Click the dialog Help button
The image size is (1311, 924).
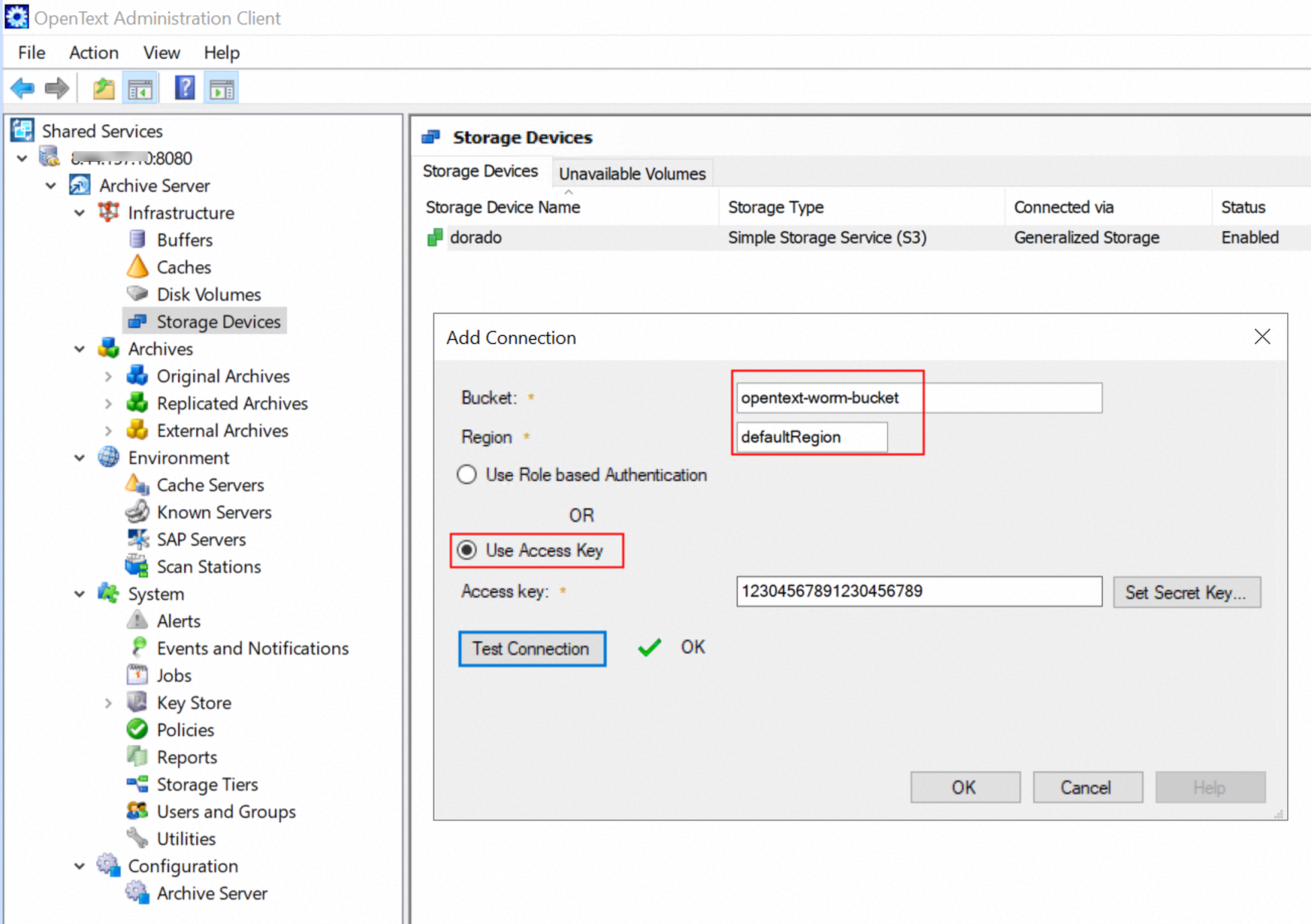tap(1210, 787)
